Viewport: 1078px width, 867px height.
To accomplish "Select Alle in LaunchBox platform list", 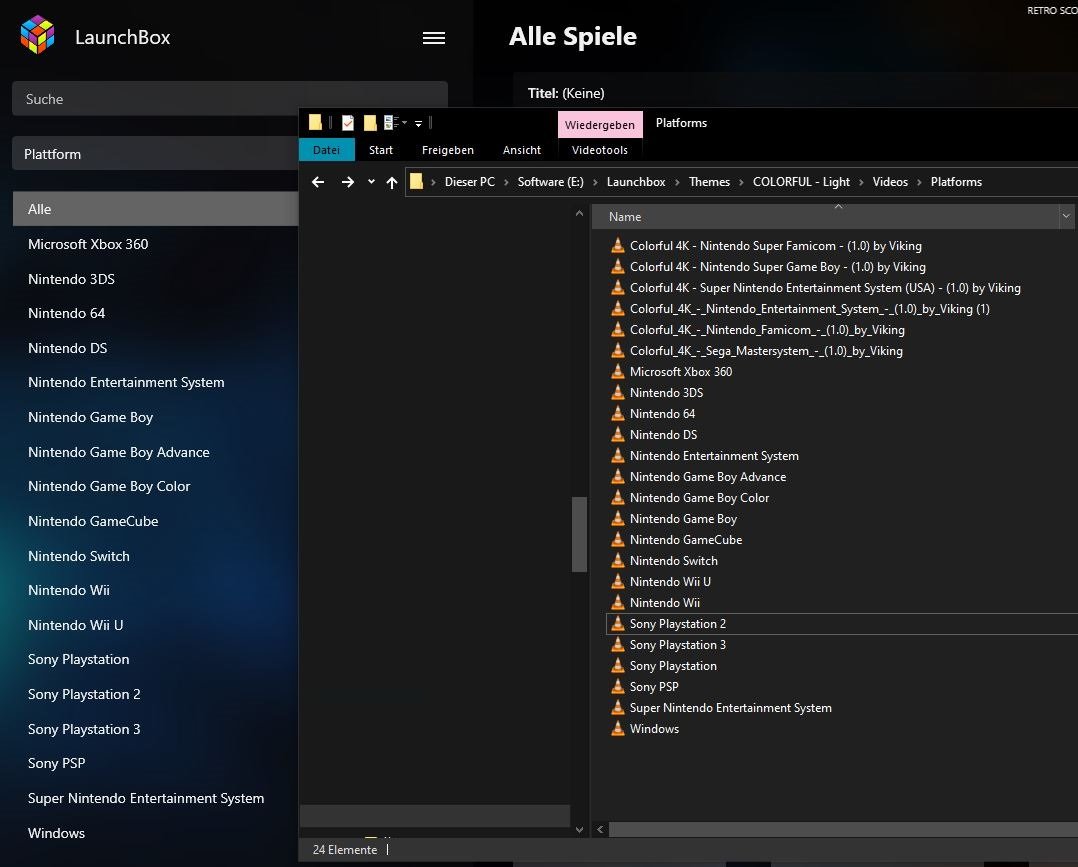I will 155,209.
